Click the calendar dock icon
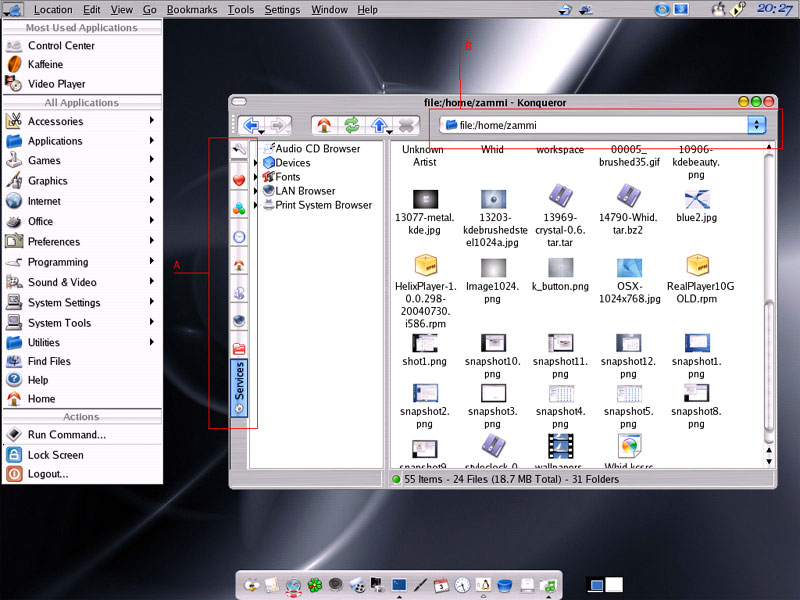The width and height of the screenshot is (800, 600). coord(441,585)
